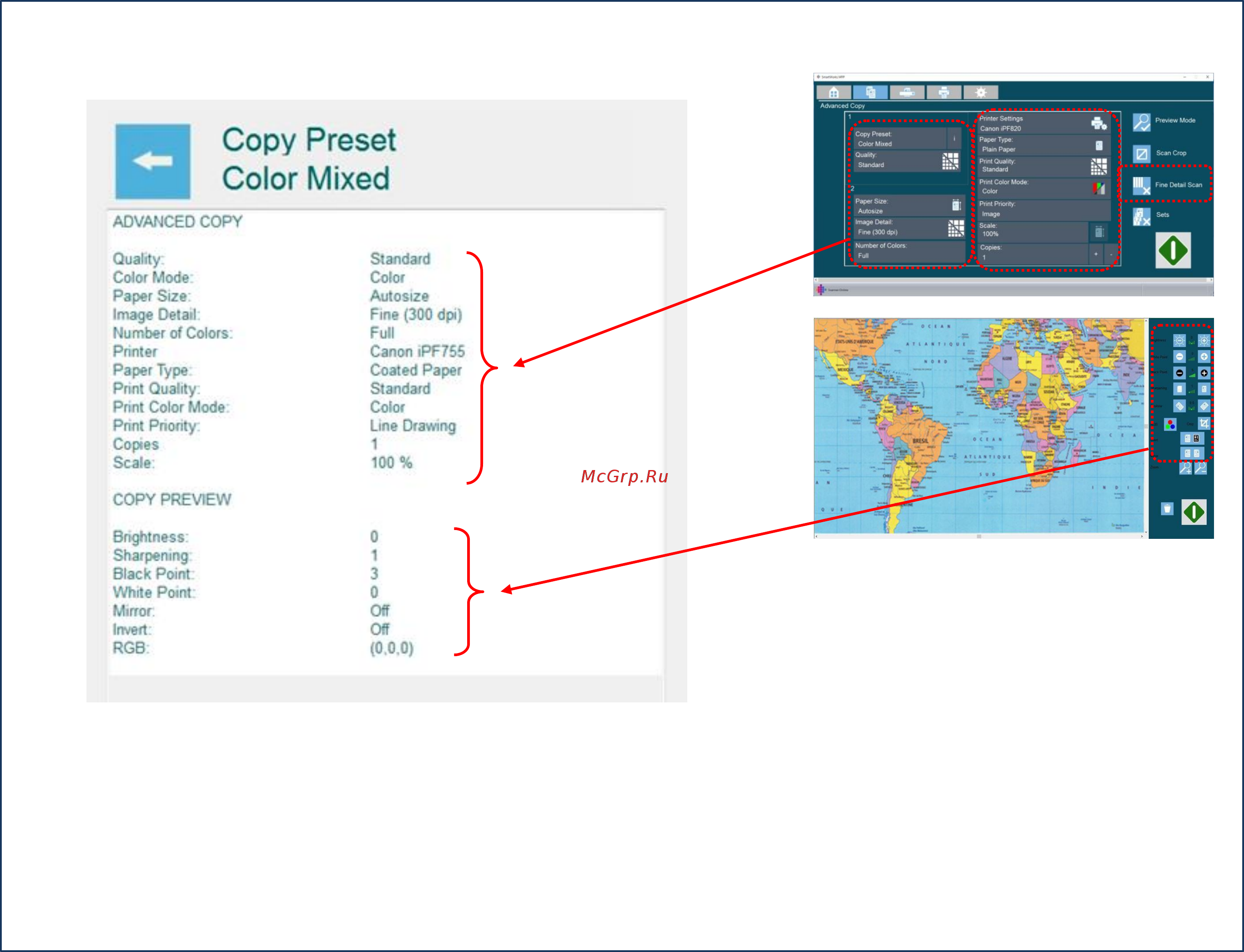Zoom out of the preview
This screenshot has width=1244, height=952.
point(1201,469)
